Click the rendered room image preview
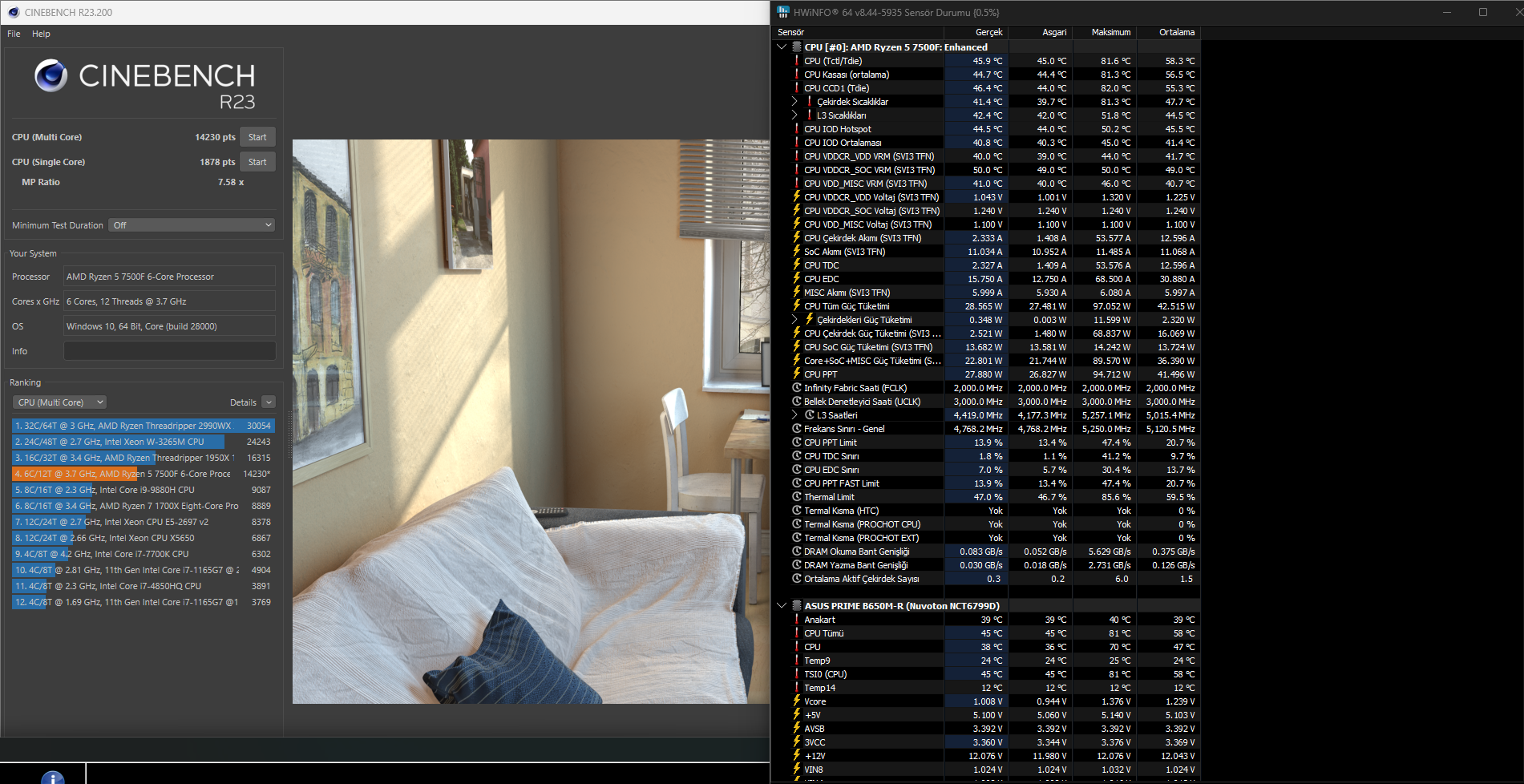This screenshot has height=784, width=1524. tap(531, 422)
